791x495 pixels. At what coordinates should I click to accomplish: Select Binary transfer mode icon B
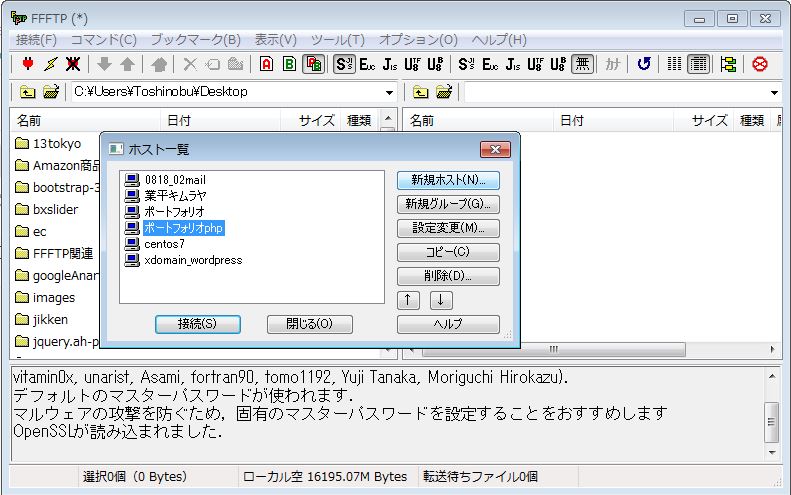[290, 64]
